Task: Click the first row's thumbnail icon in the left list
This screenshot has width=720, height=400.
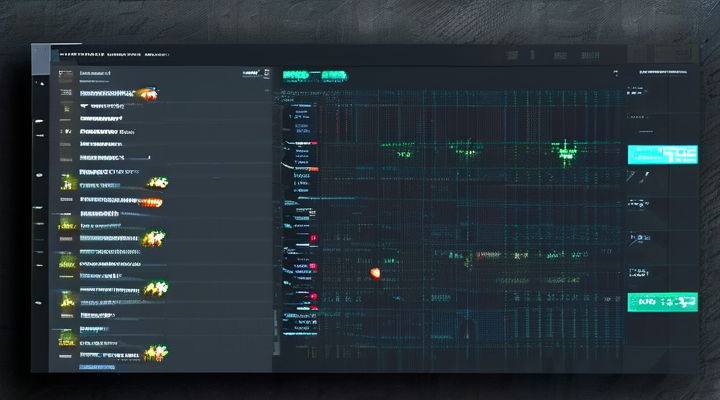Action: coord(66,74)
